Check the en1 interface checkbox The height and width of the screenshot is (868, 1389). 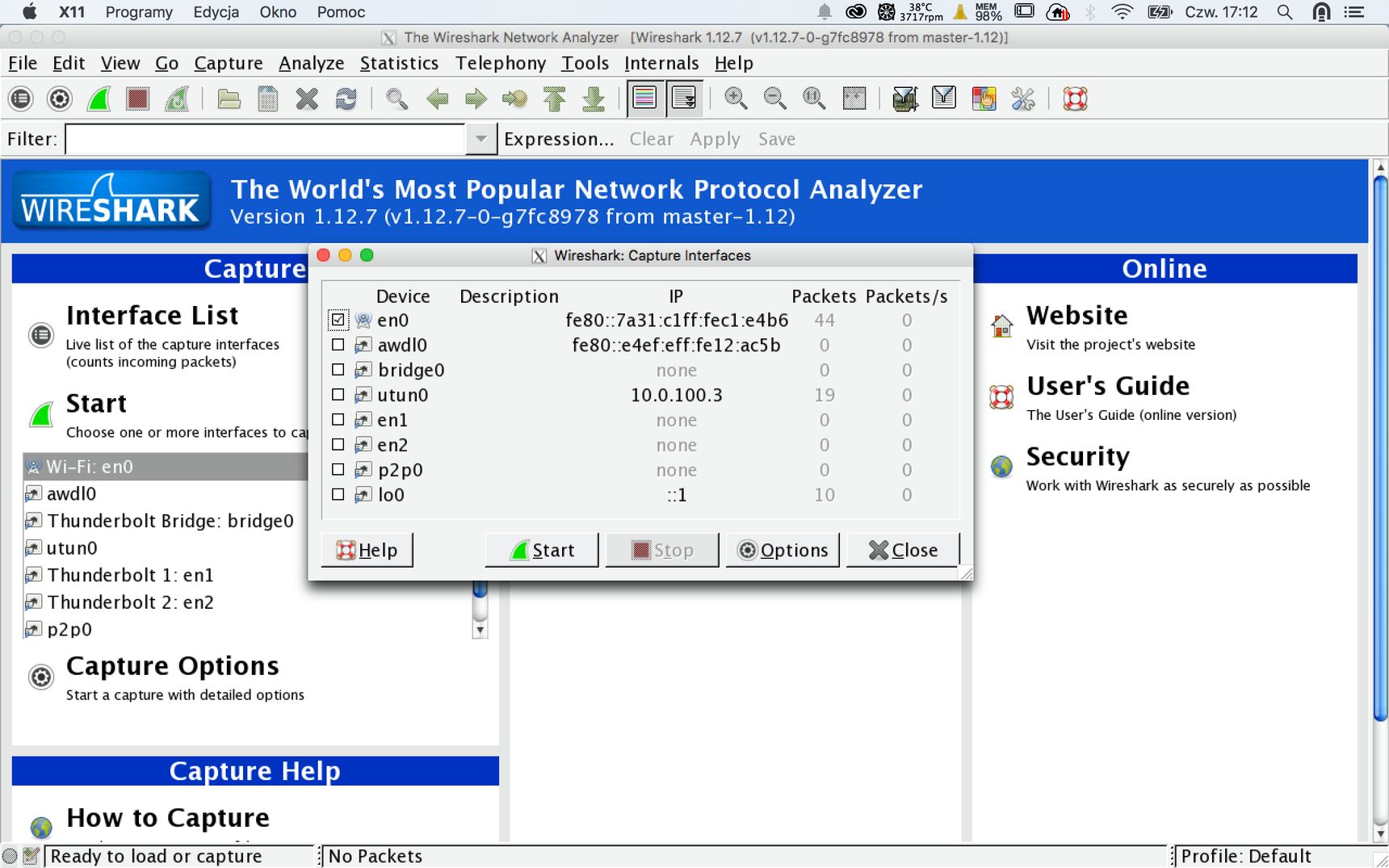click(x=338, y=420)
